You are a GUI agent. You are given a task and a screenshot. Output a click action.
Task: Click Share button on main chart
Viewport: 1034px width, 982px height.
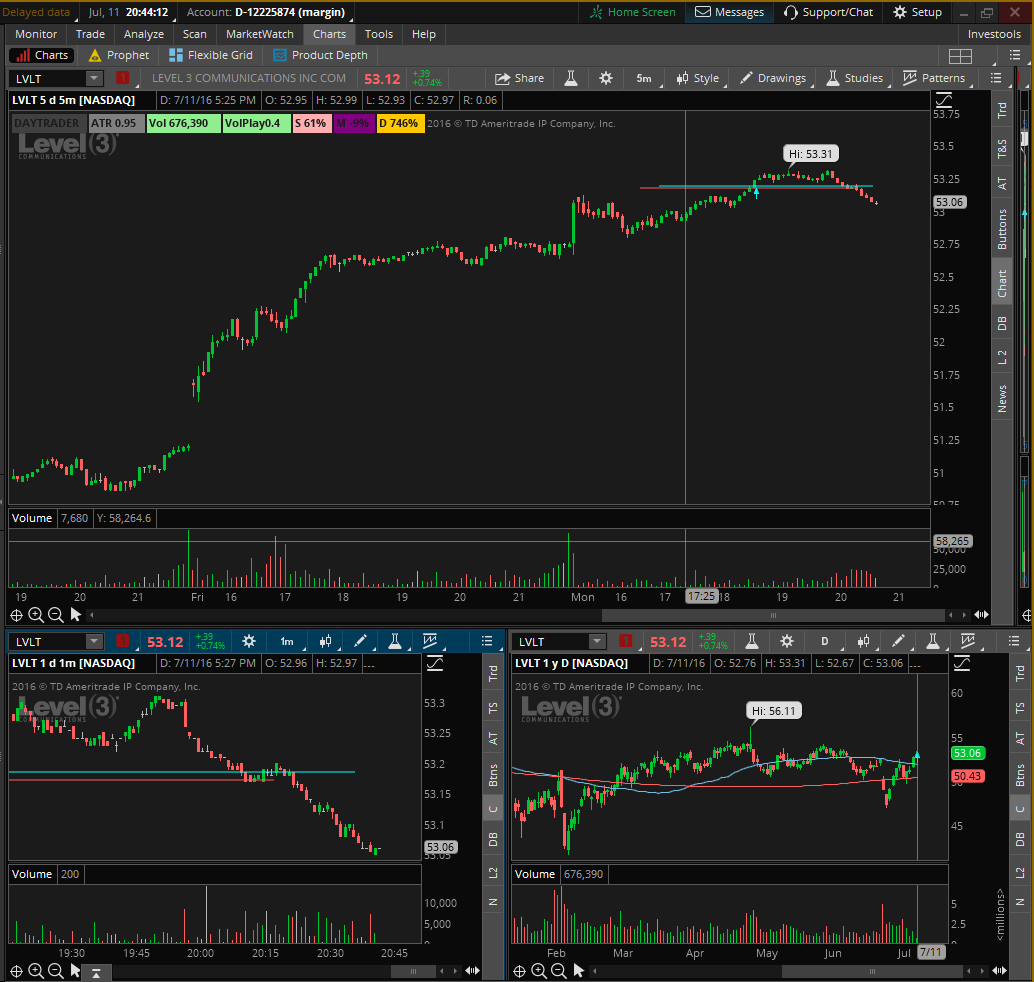tap(520, 78)
